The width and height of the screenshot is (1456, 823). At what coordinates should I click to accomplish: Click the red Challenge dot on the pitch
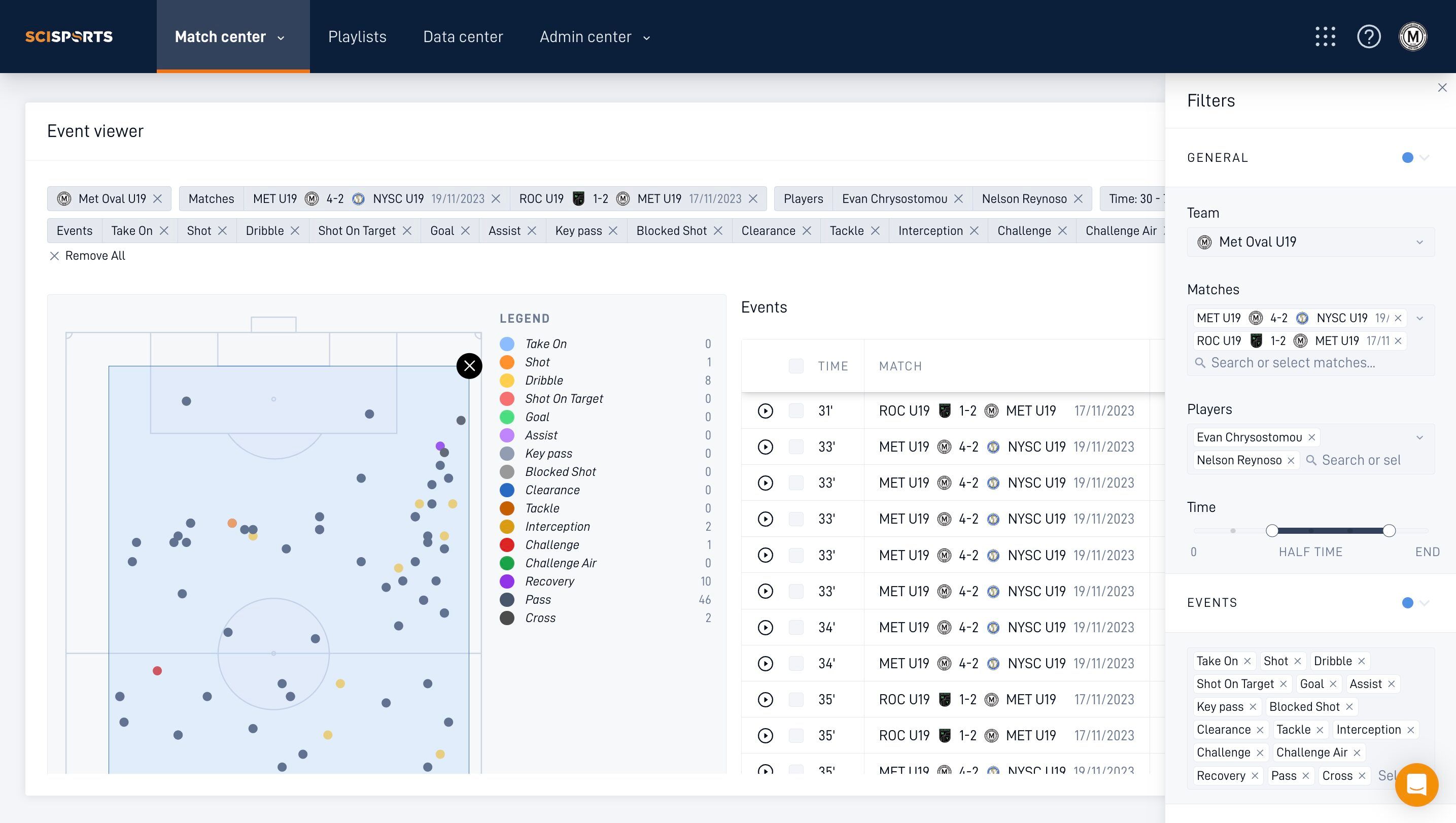point(157,671)
